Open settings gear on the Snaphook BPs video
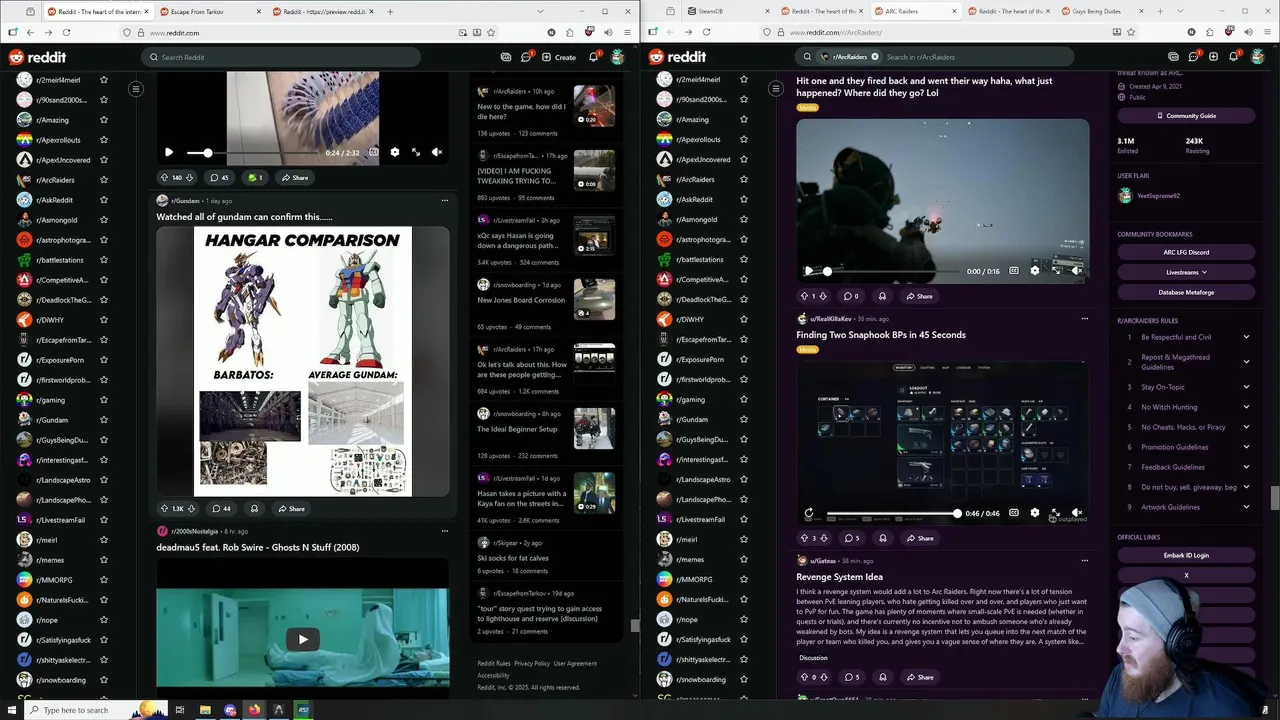This screenshot has height=720, width=1280. pos(1034,513)
